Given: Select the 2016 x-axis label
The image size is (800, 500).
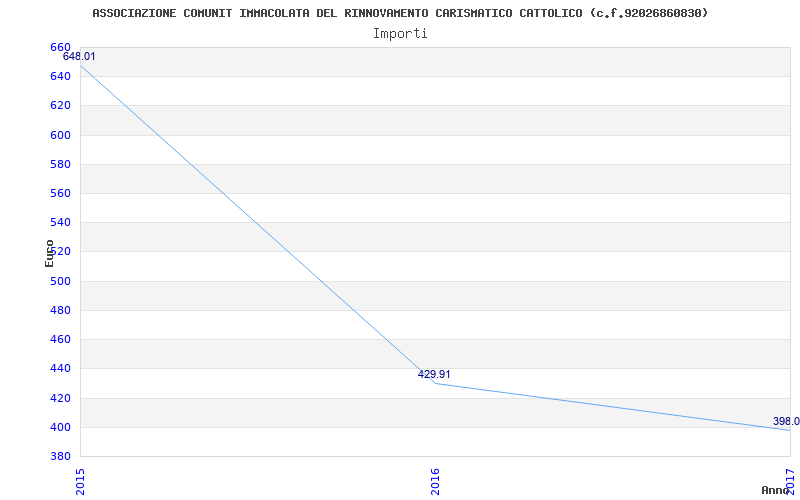Looking at the screenshot, I should click(x=435, y=481).
